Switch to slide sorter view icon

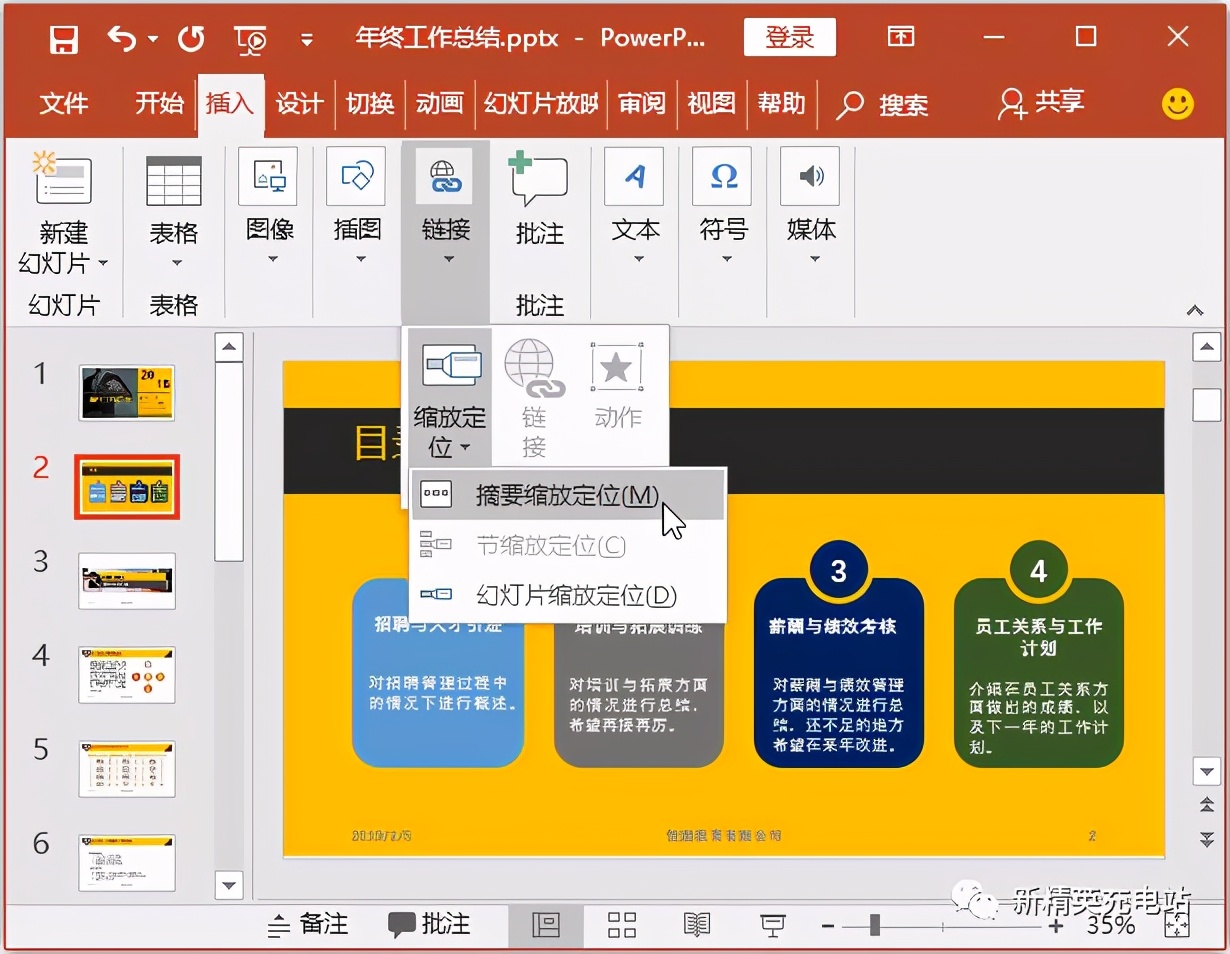point(621,925)
